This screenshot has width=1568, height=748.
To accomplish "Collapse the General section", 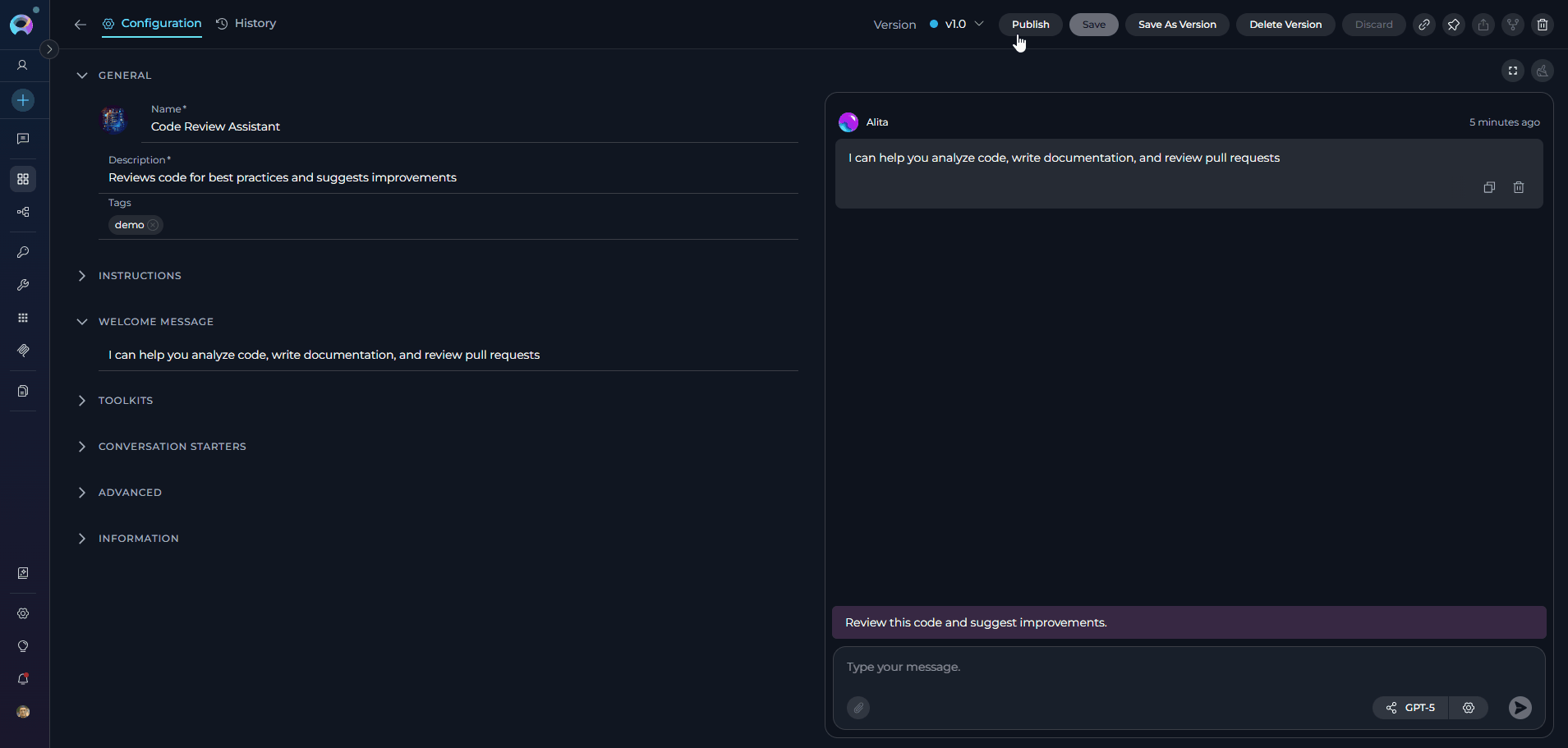I will [x=82, y=76].
